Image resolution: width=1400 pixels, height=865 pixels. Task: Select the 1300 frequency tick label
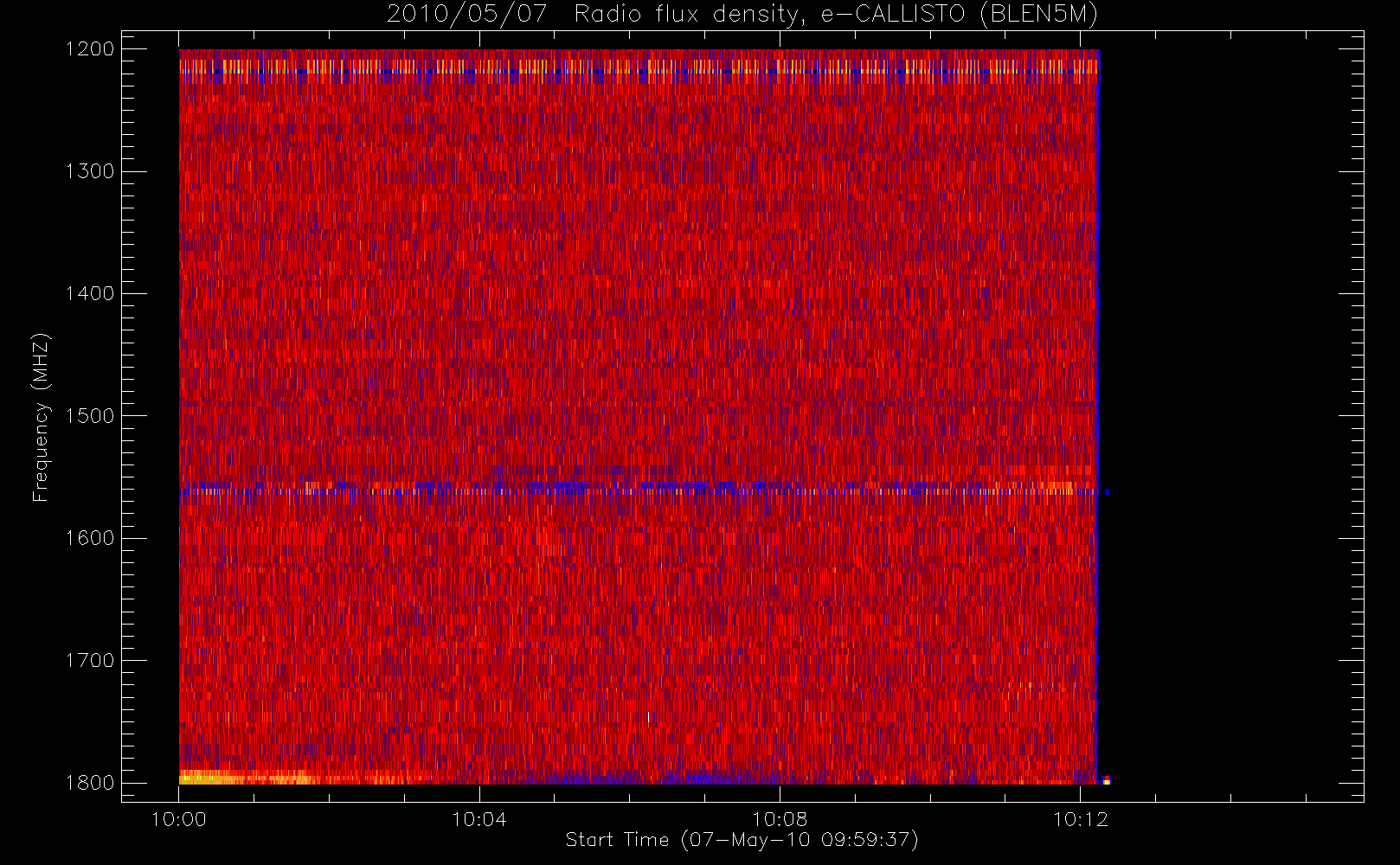(x=90, y=171)
